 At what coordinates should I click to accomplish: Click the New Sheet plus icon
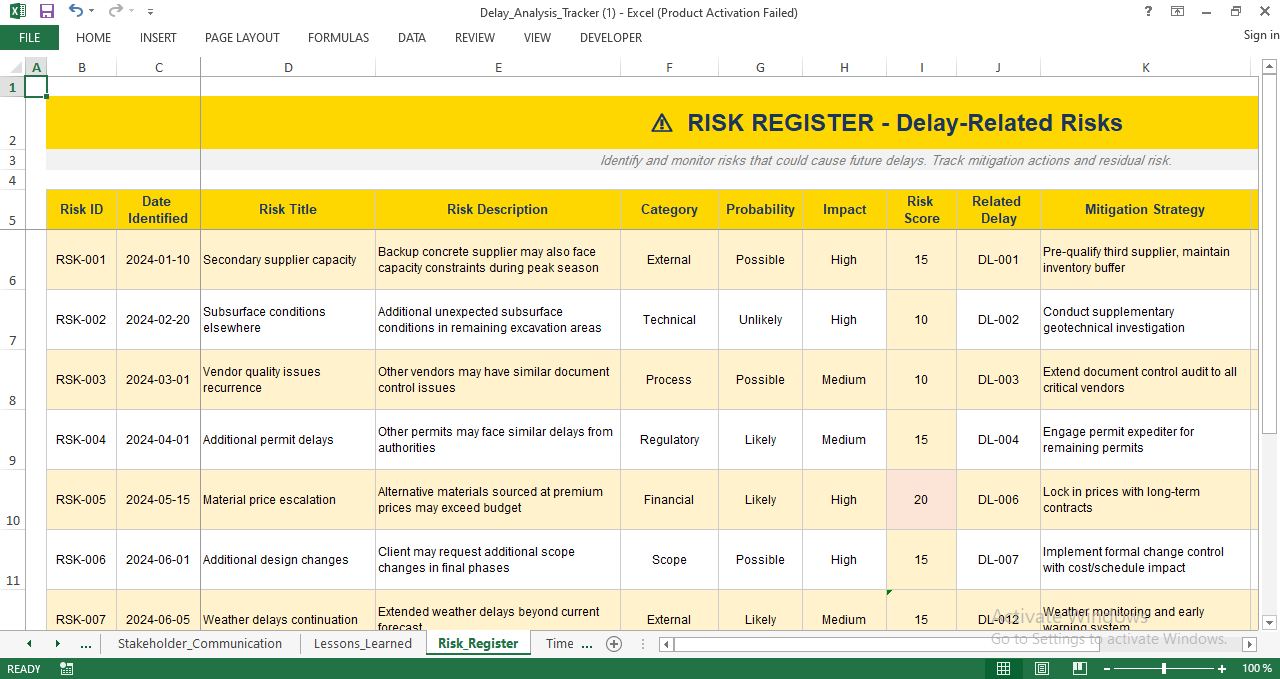pyautogui.click(x=614, y=644)
